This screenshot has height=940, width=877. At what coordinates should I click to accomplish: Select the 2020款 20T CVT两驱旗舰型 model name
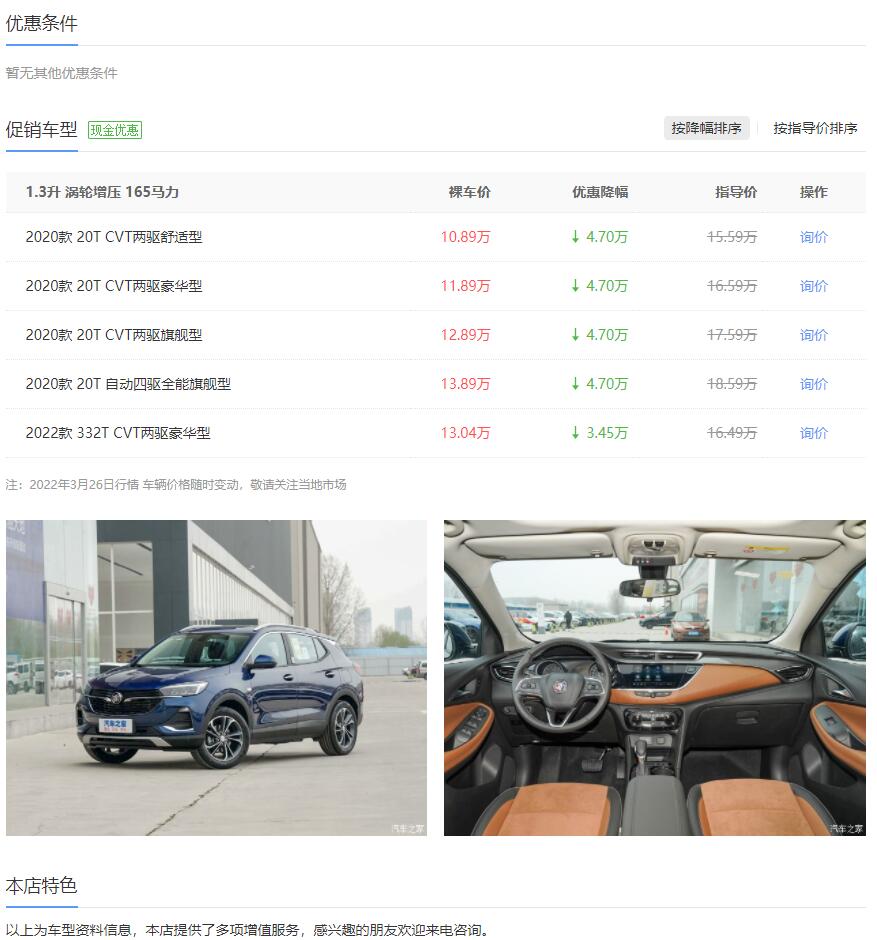pos(114,335)
